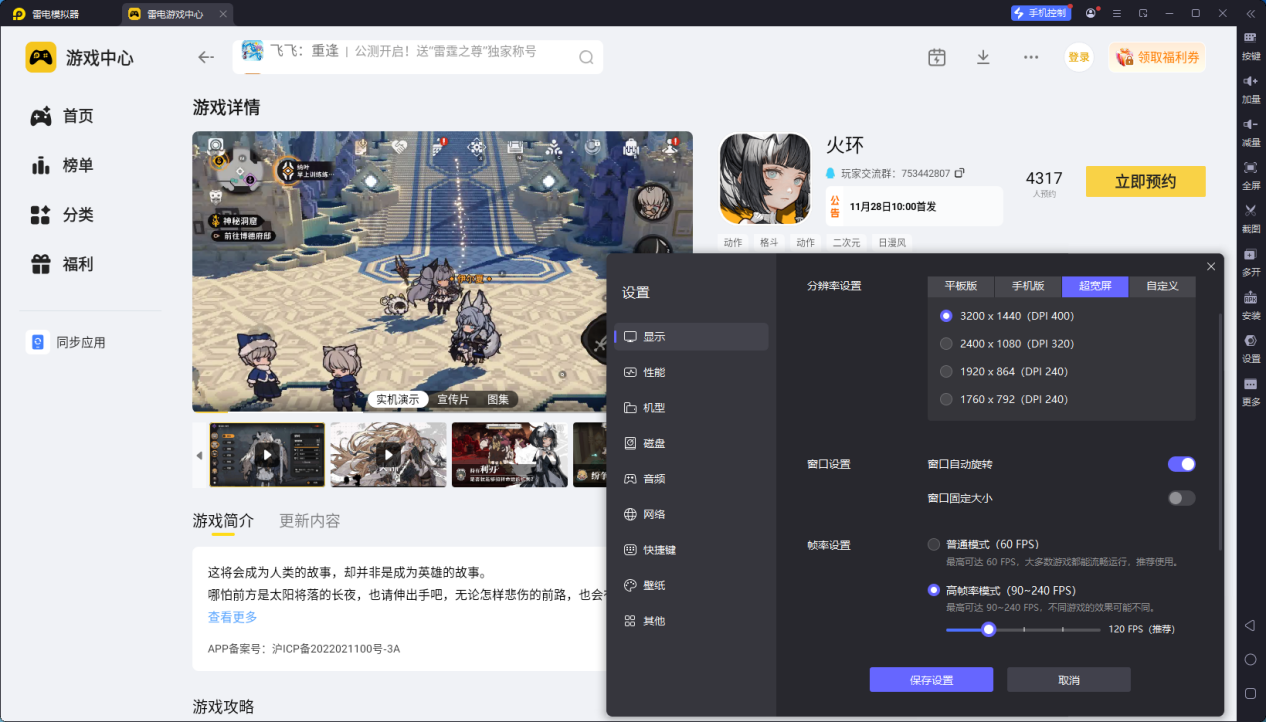Expand the three-dots more menu in header

(1031, 58)
